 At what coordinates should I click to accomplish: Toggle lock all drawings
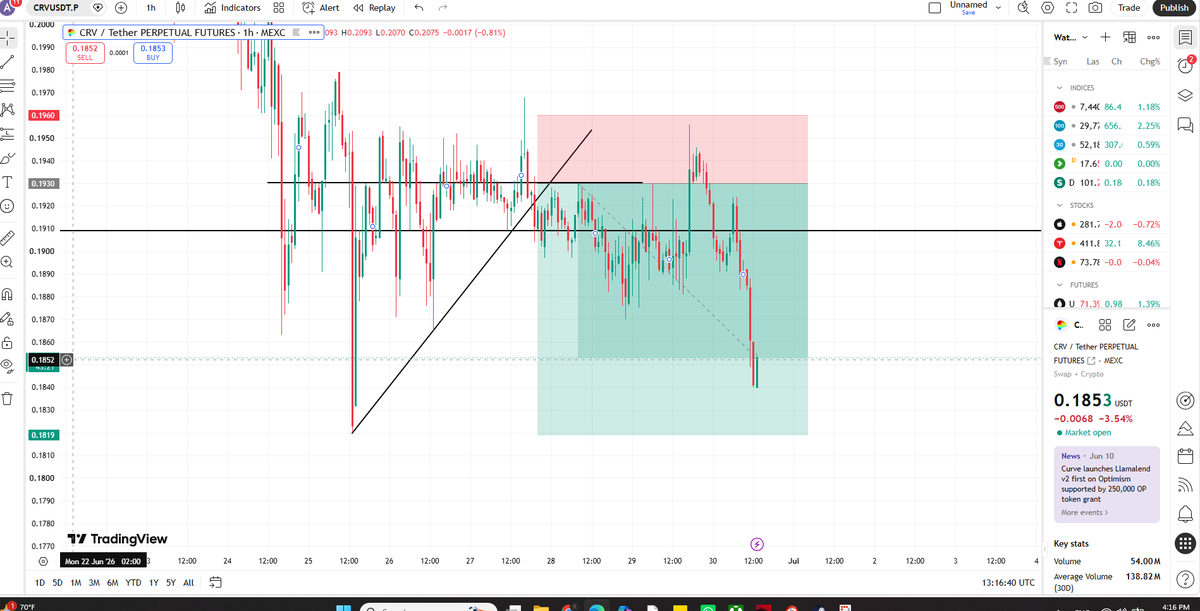(8, 342)
